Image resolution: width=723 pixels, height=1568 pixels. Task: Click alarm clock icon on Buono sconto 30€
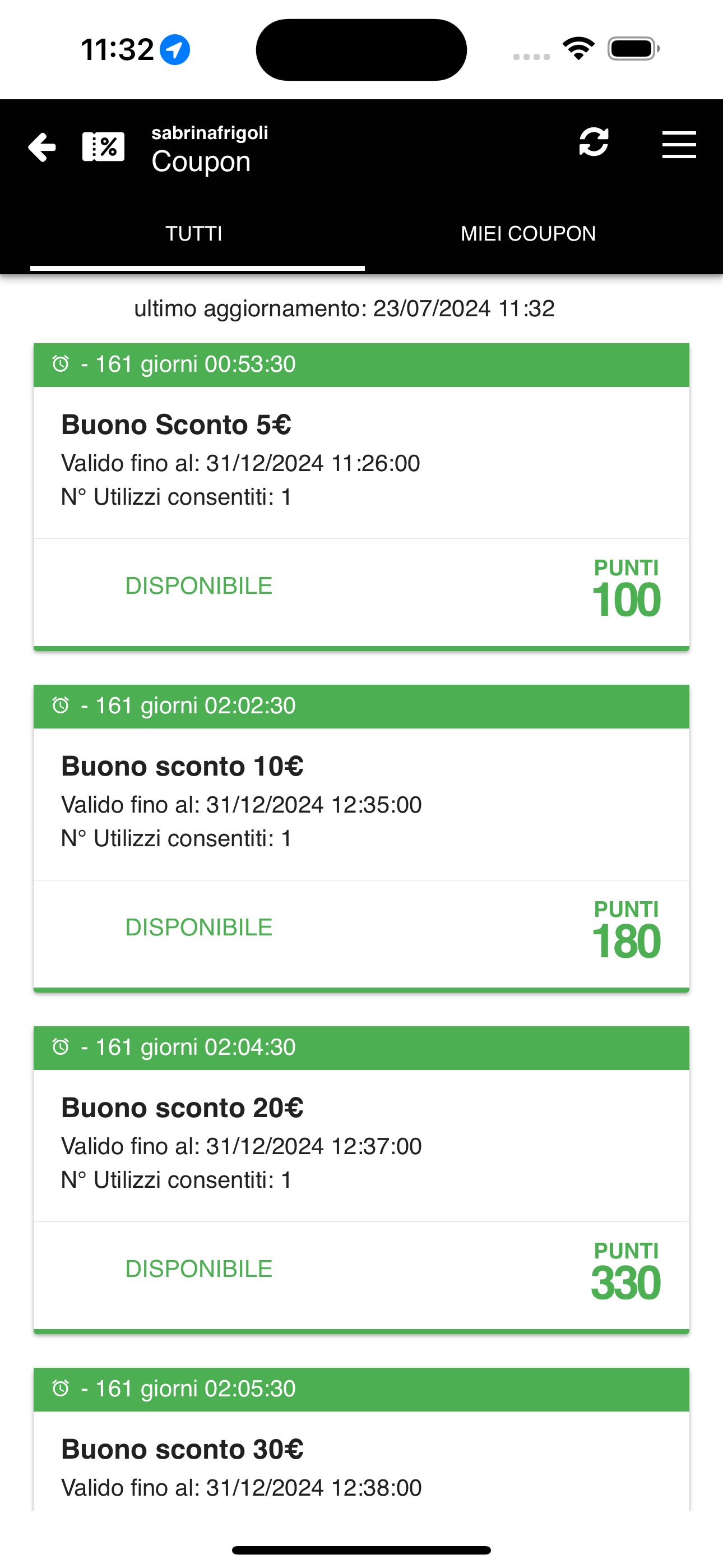pyautogui.click(x=61, y=1389)
